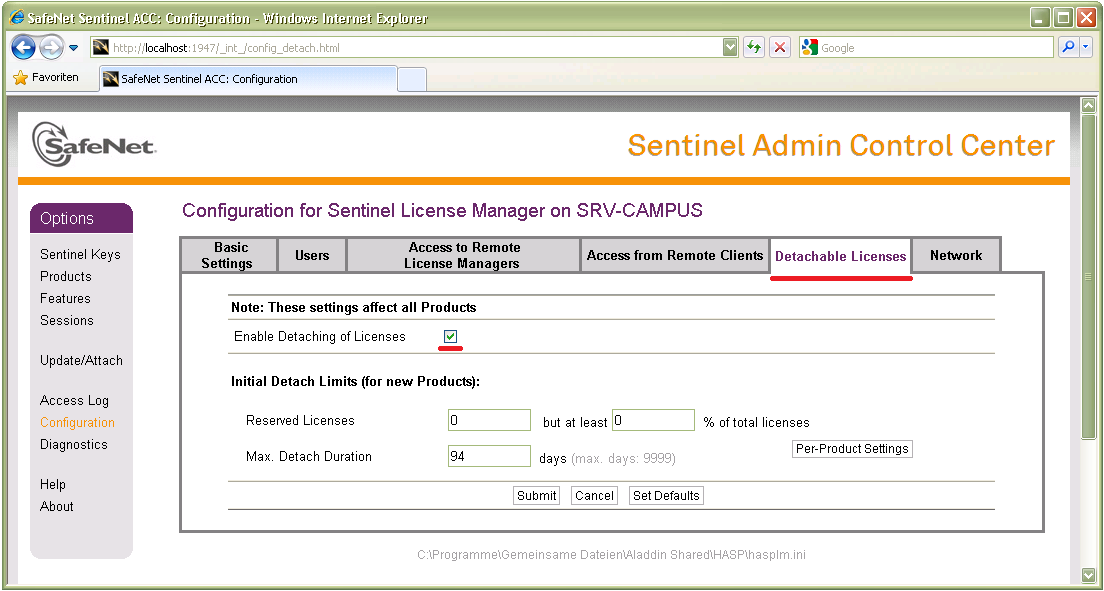1104x591 pixels.
Task: Stop loading with the red X icon
Action: (x=779, y=48)
